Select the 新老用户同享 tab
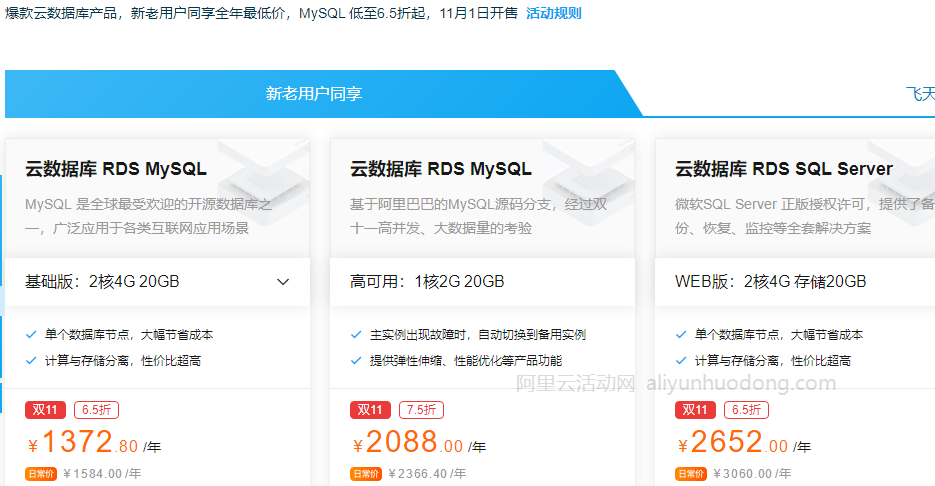This screenshot has height=486, width=935. point(314,94)
